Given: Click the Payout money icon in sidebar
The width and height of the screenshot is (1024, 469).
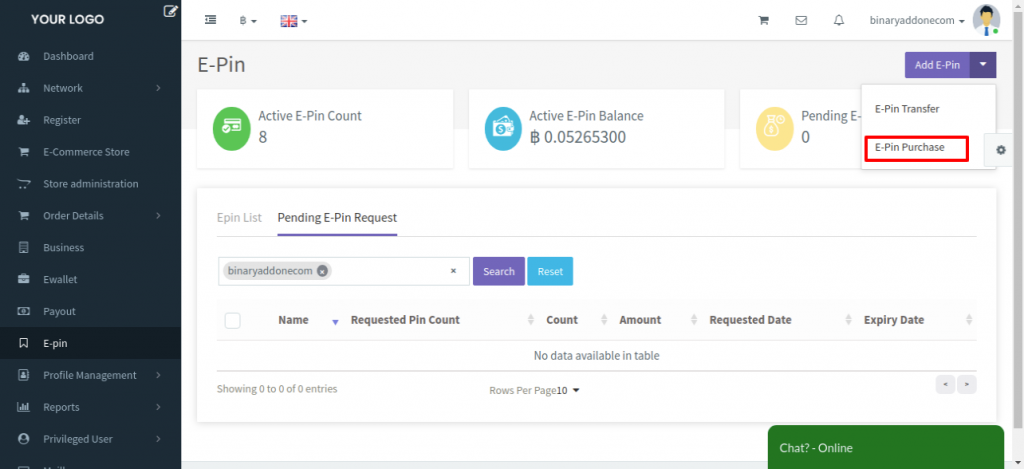Looking at the screenshot, I should click(x=24, y=312).
